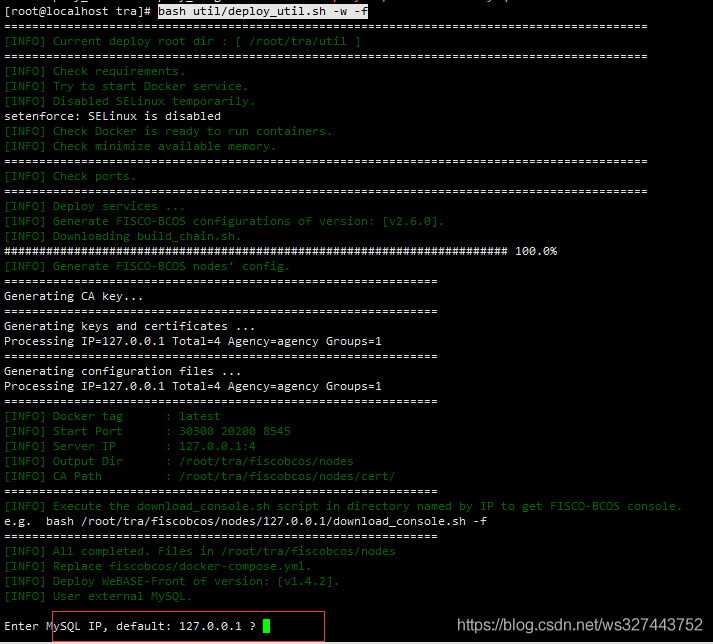
Task: Click CA Path /root/tra/fiscobcos/nodes/cert/
Action: (287, 477)
